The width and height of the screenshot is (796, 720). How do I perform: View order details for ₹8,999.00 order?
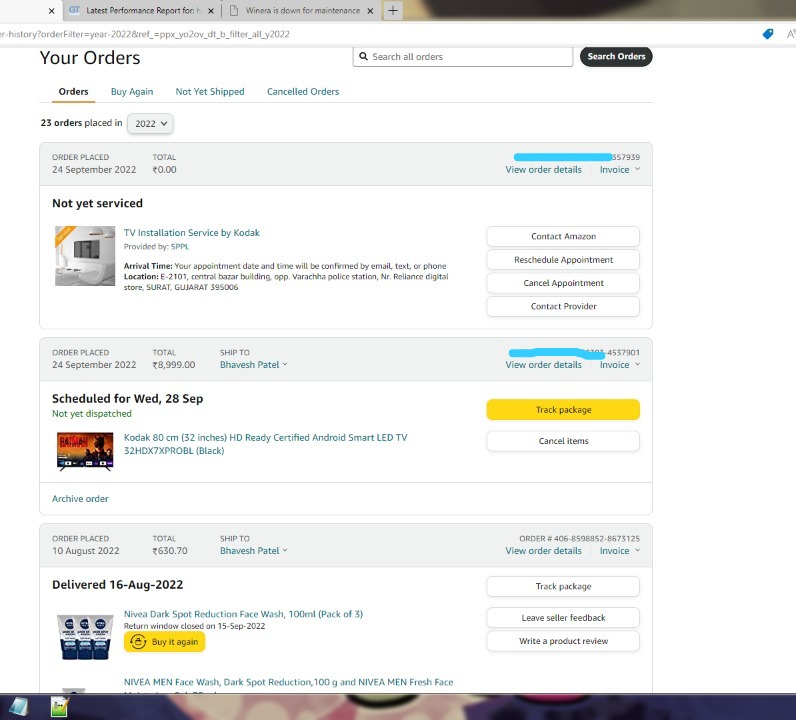tap(543, 365)
